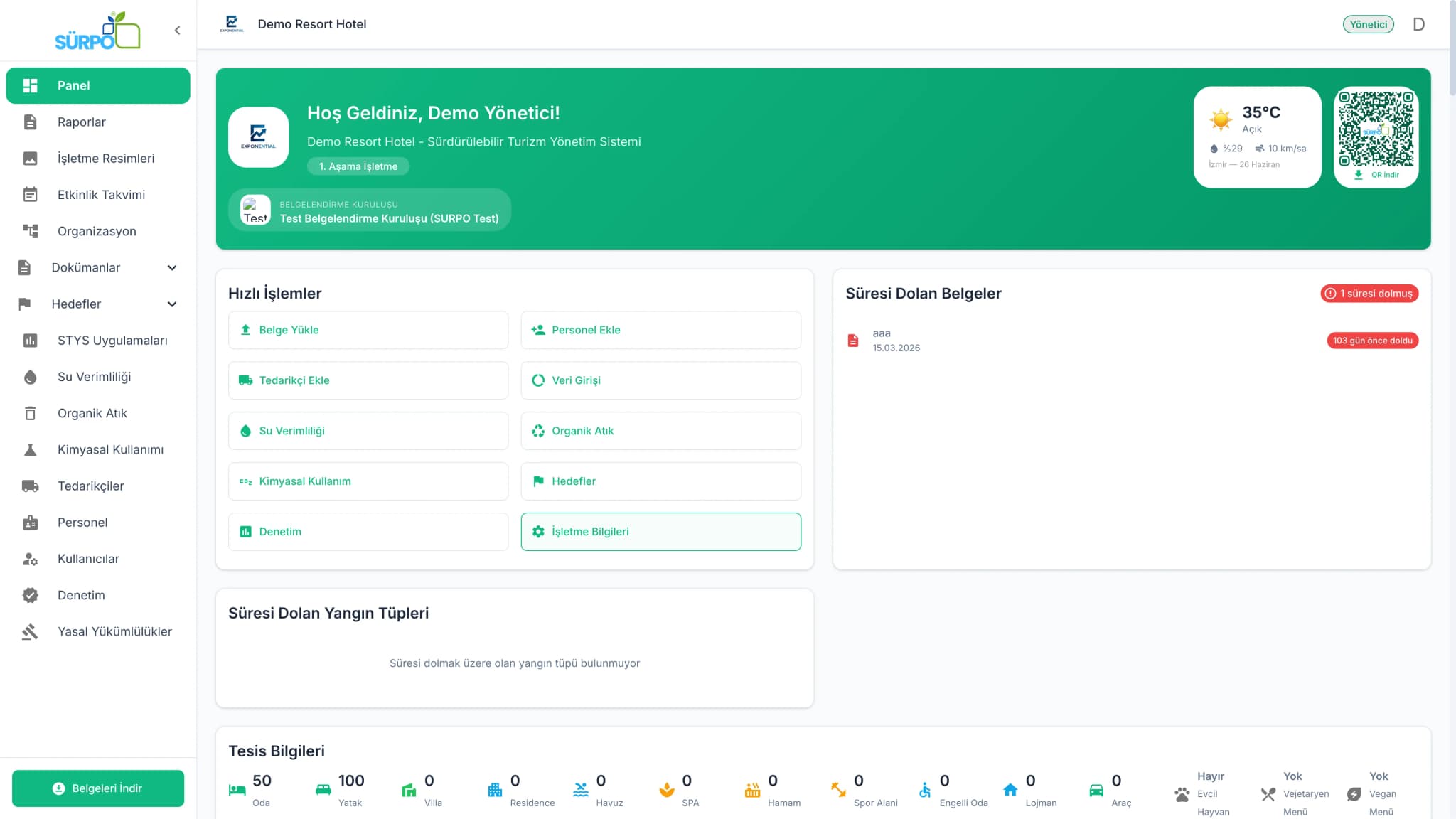The height and width of the screenshot is (819, 1456).
Task: Click the 1. Aşama İşletme badge
Action: (358, 166)
